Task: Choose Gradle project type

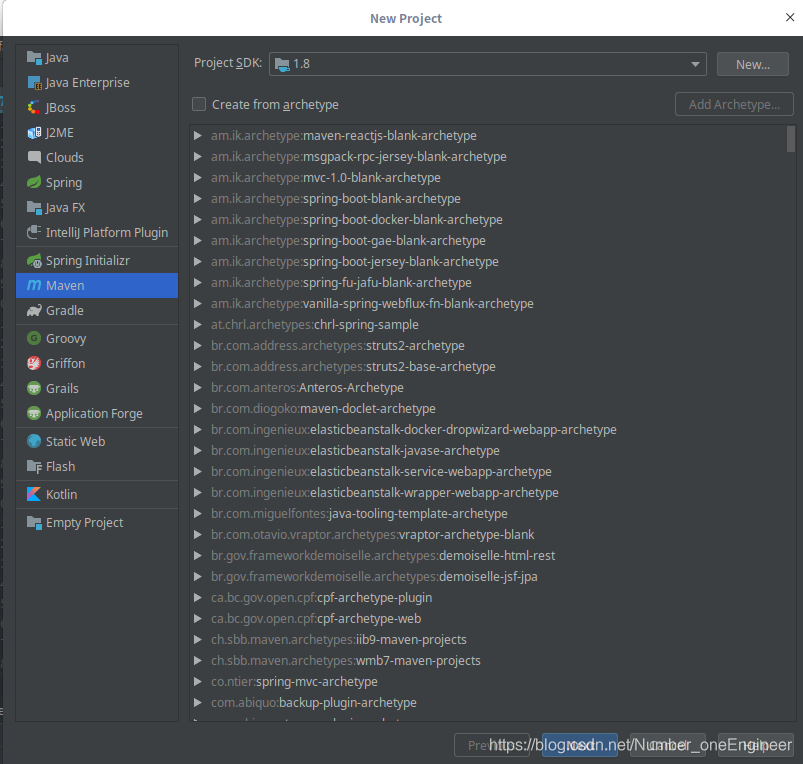Action: pyautogui.click(x=97, y=310)
